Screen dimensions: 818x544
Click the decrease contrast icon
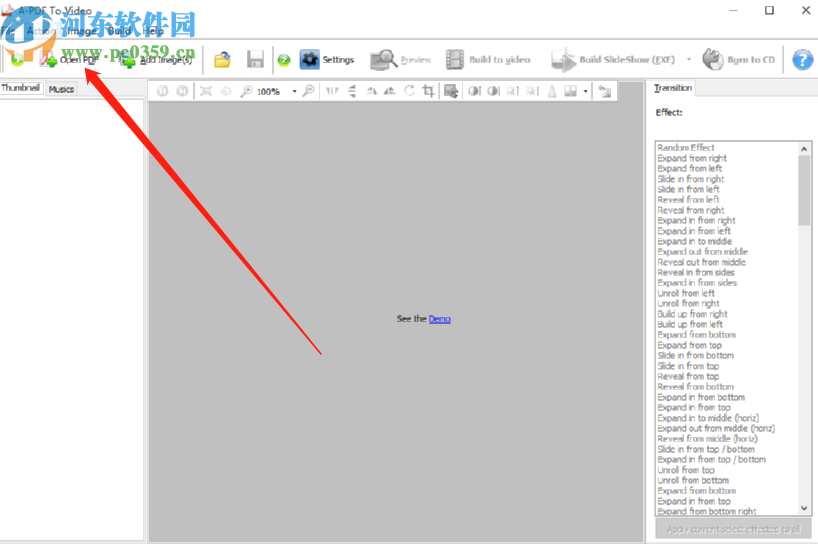493,91
